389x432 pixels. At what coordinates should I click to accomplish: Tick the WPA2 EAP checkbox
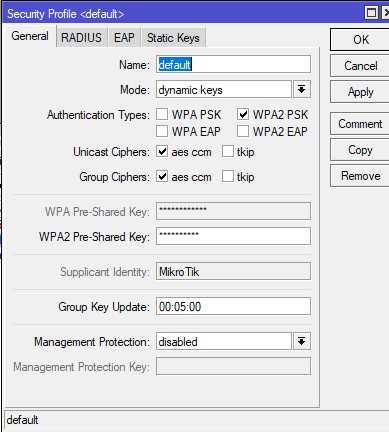(x=243, y=131)
